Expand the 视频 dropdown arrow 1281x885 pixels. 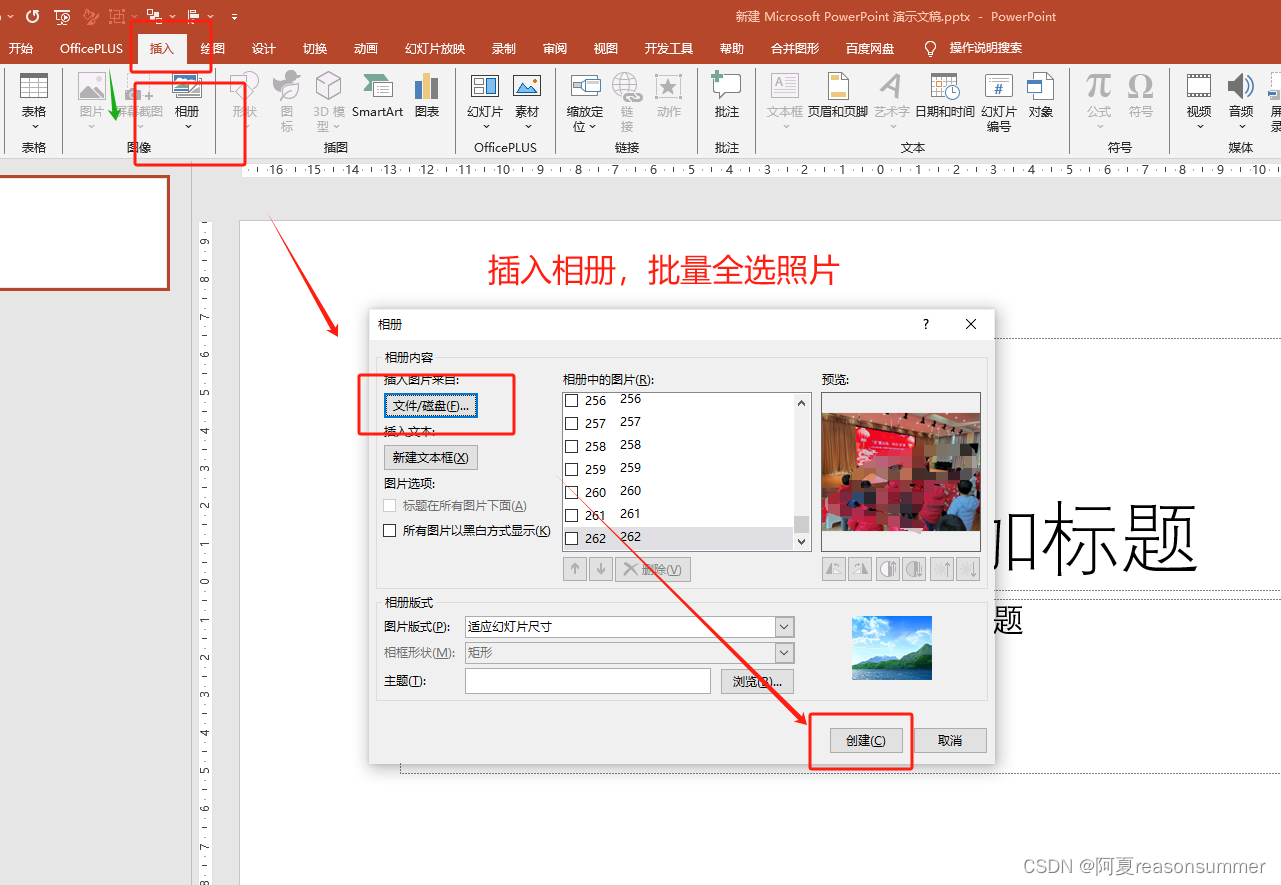1199,126
